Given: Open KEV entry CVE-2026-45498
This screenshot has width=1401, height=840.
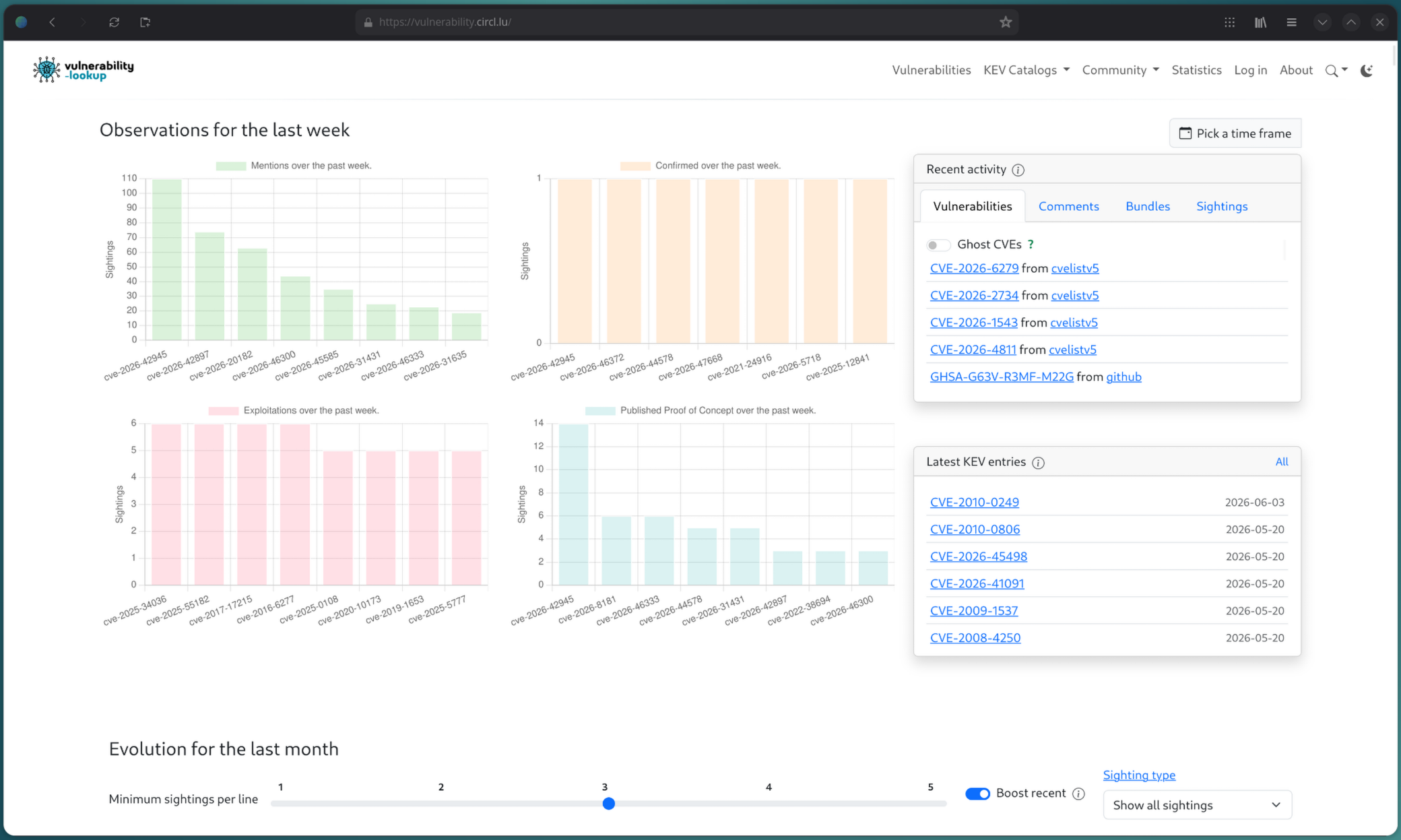Looking at the screenshot, I should point(978,556).
